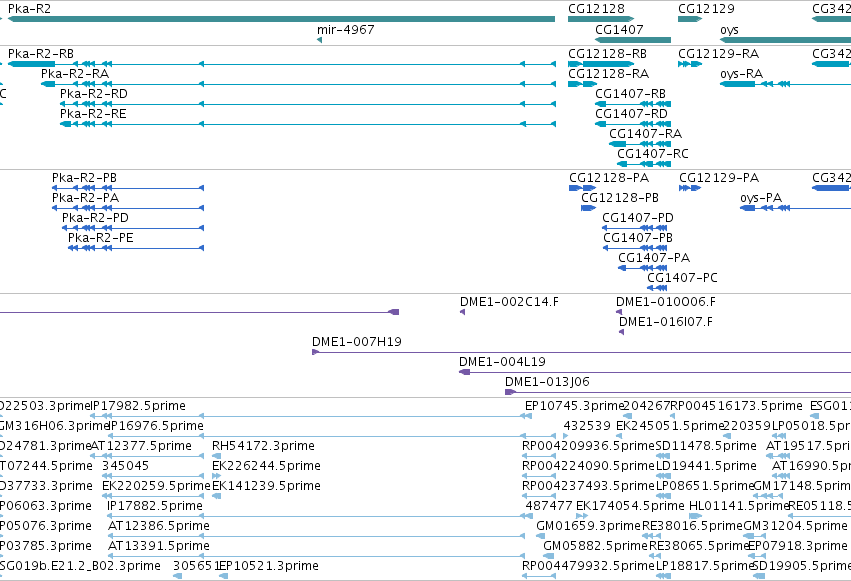Select EST IP16976.5prime

tap(156, 426)
